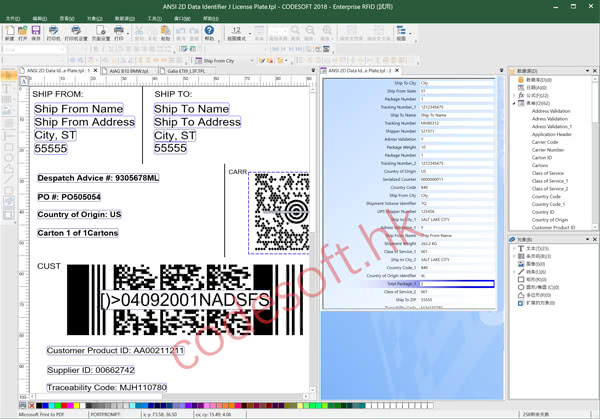Click the Open file folder icon
Screen dimensions: 600x419
(x=23, y=31)
